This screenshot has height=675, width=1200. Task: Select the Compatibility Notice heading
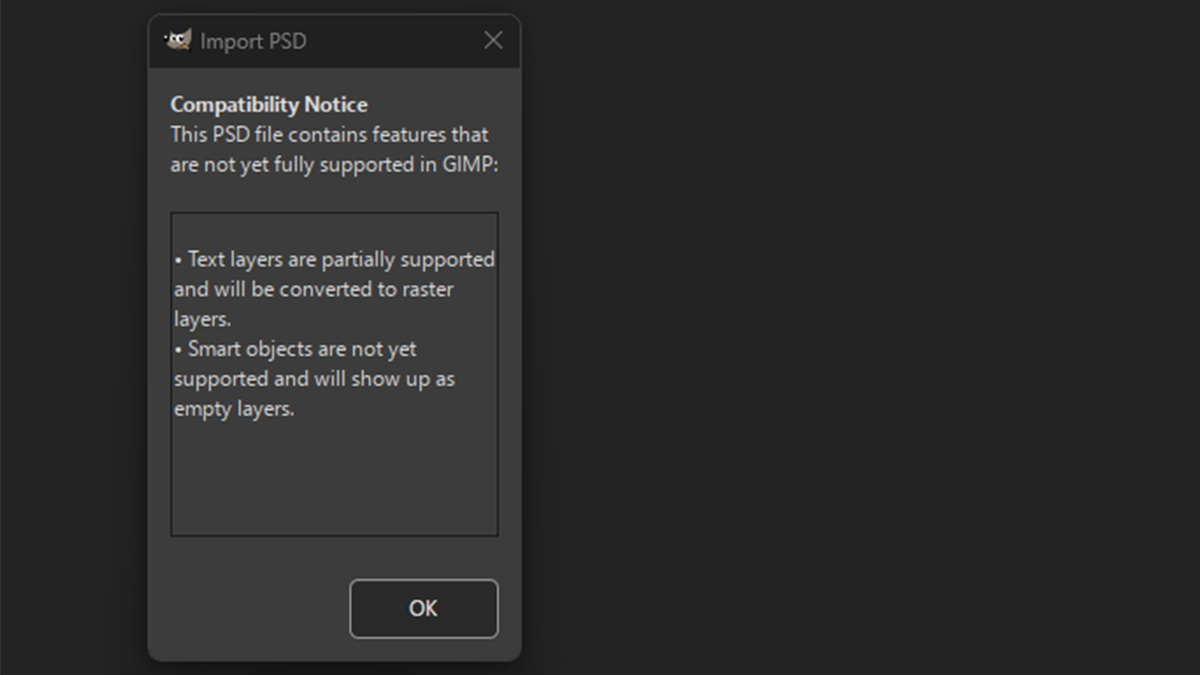tap(269, 104)
